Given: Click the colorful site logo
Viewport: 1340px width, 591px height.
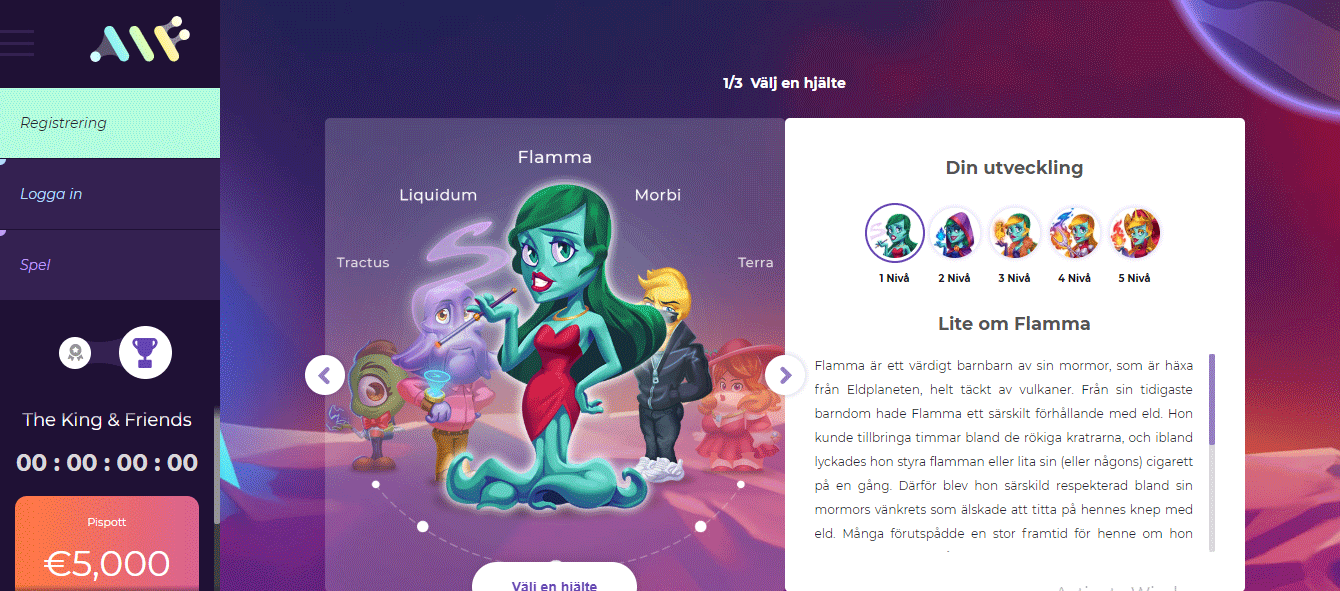Looking at the screenshot, I should click(x=139, y=40).
